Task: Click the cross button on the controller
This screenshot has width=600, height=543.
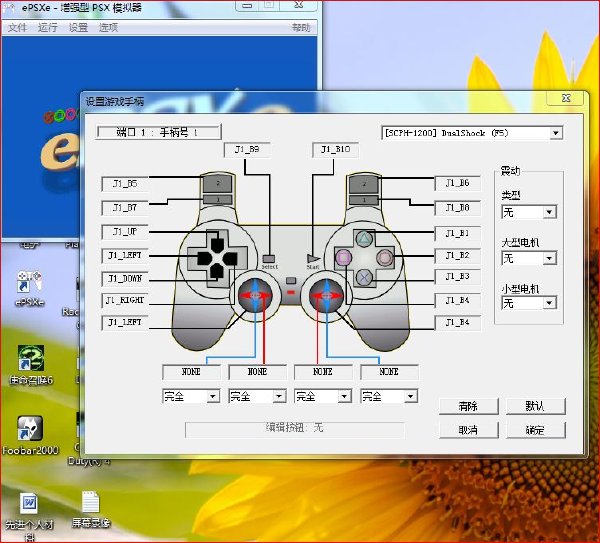Action: [x=364, y=277]
